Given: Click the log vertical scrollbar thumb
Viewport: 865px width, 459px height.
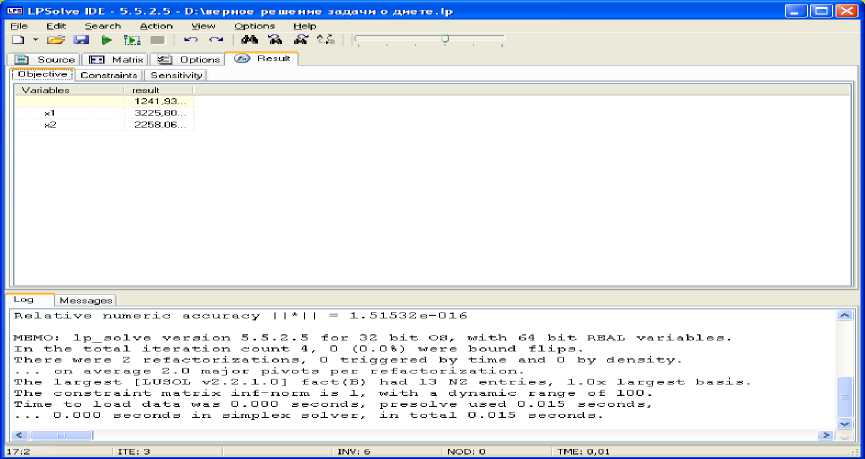Looking at the screenshot, I should click(844, 397).
